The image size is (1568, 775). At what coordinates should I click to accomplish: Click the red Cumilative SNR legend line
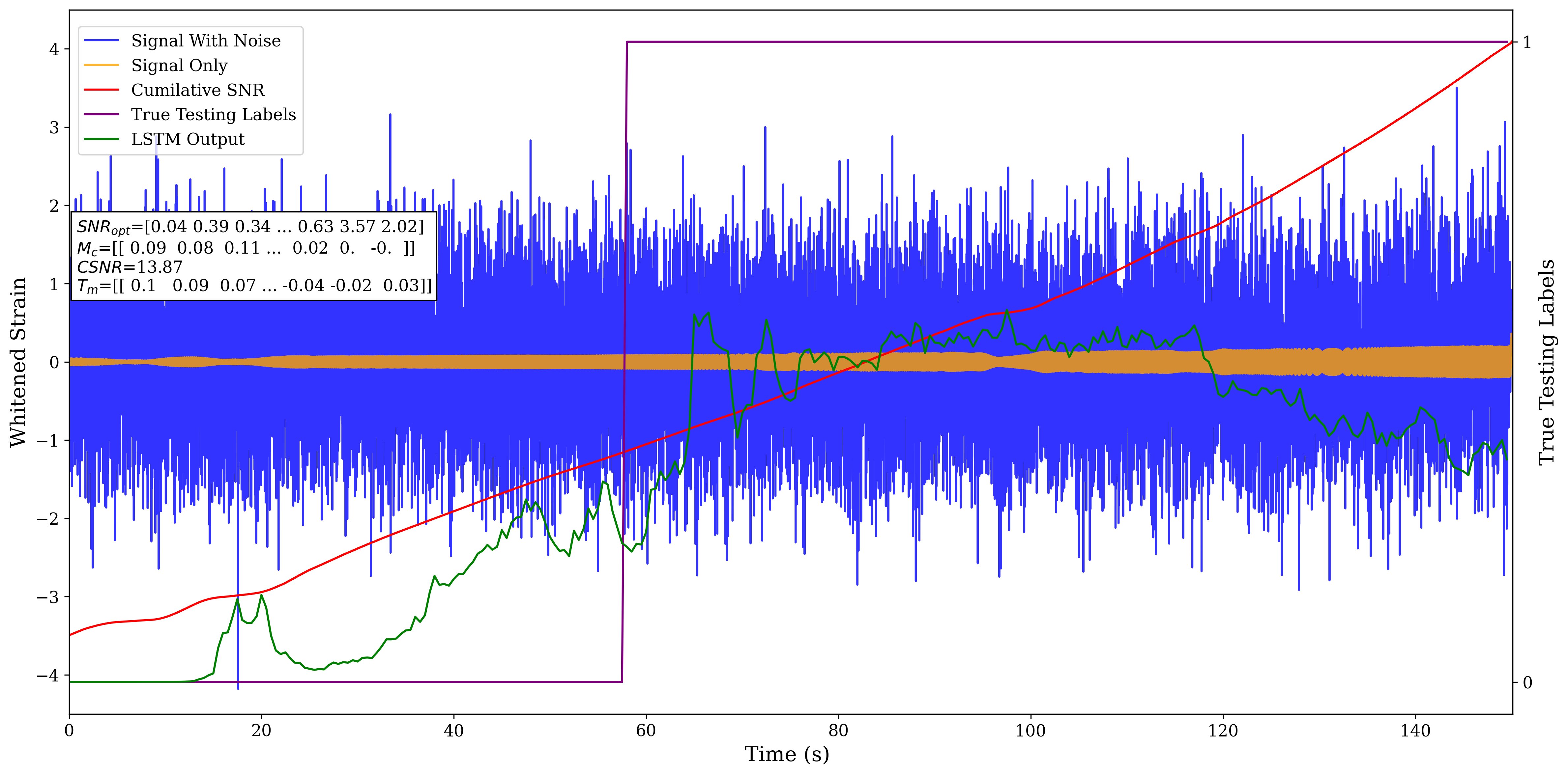click(x=101, y=90)
